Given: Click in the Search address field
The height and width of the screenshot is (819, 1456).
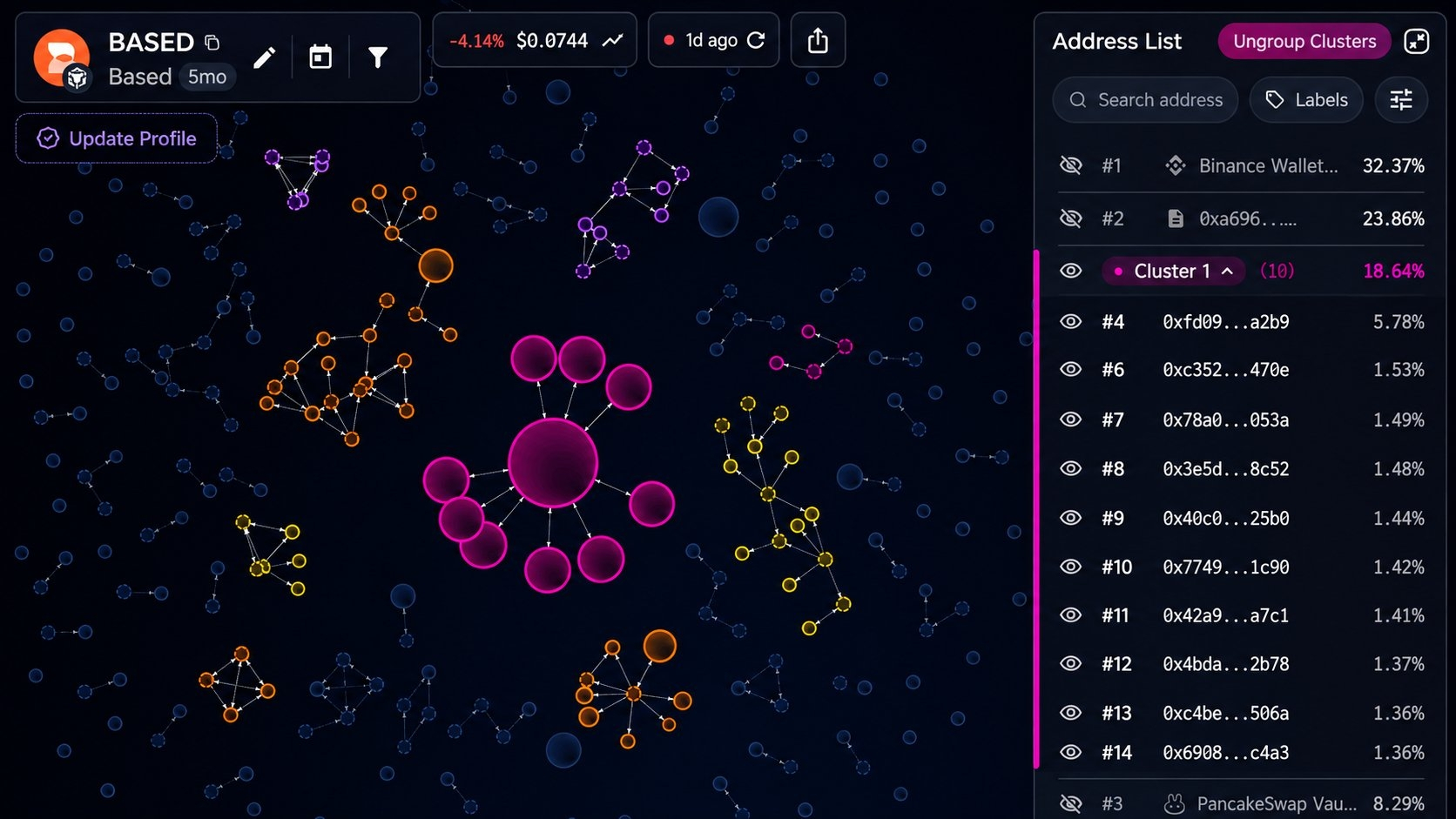Looking at the screenshot, I should pos(1144,100).
